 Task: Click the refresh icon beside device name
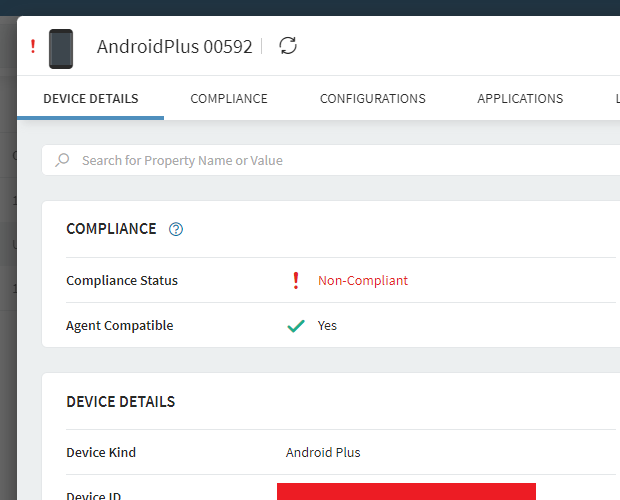tap(288, 46)
